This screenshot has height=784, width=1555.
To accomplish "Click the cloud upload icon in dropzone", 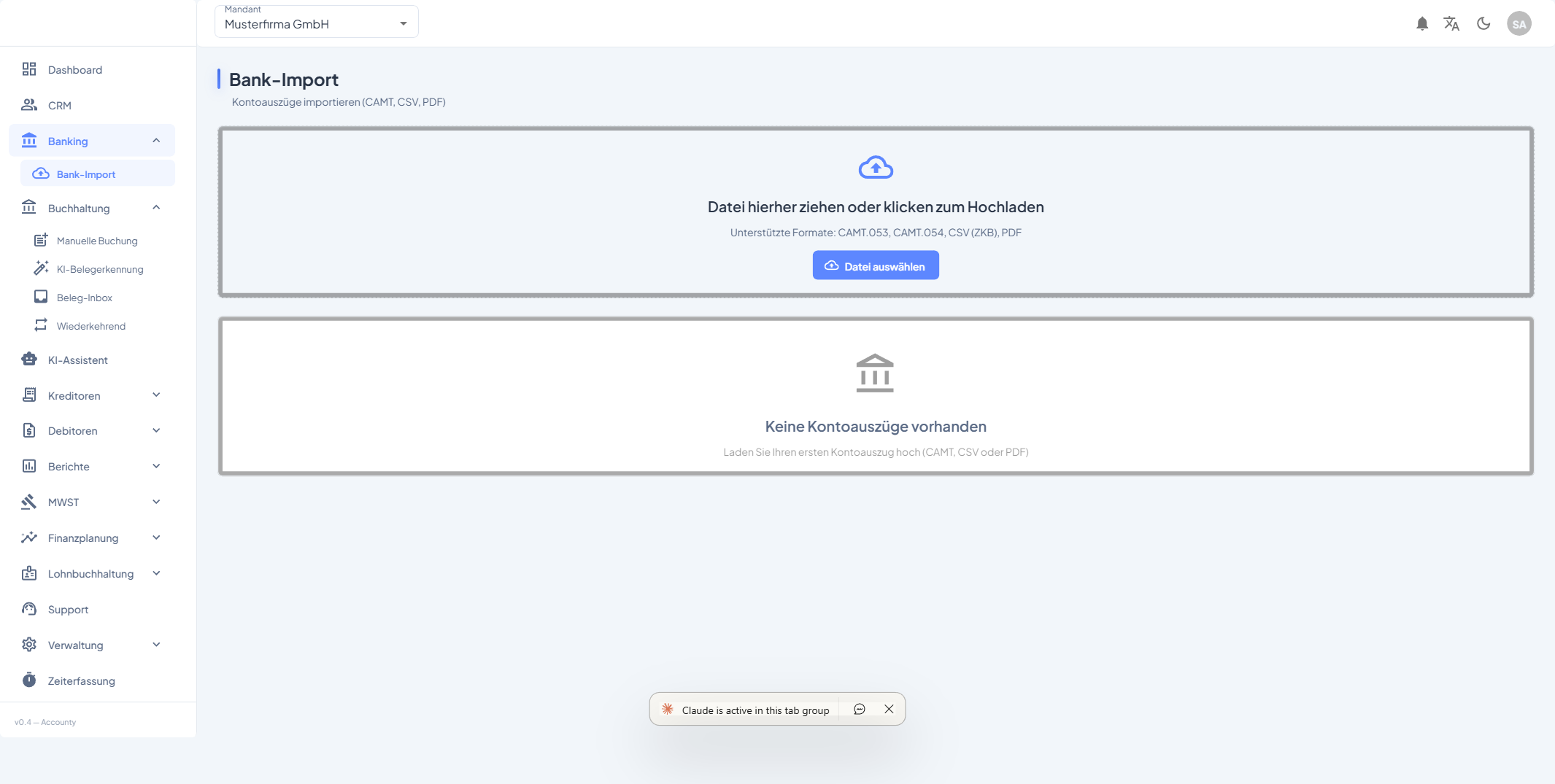I will coord(876,168).
